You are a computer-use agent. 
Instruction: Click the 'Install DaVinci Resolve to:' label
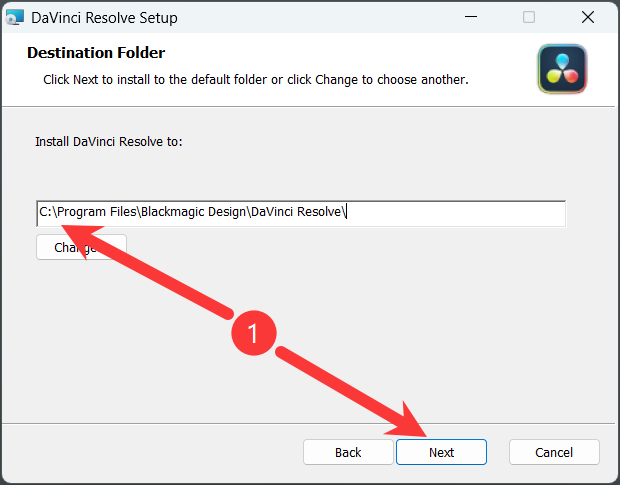point(109,142)
